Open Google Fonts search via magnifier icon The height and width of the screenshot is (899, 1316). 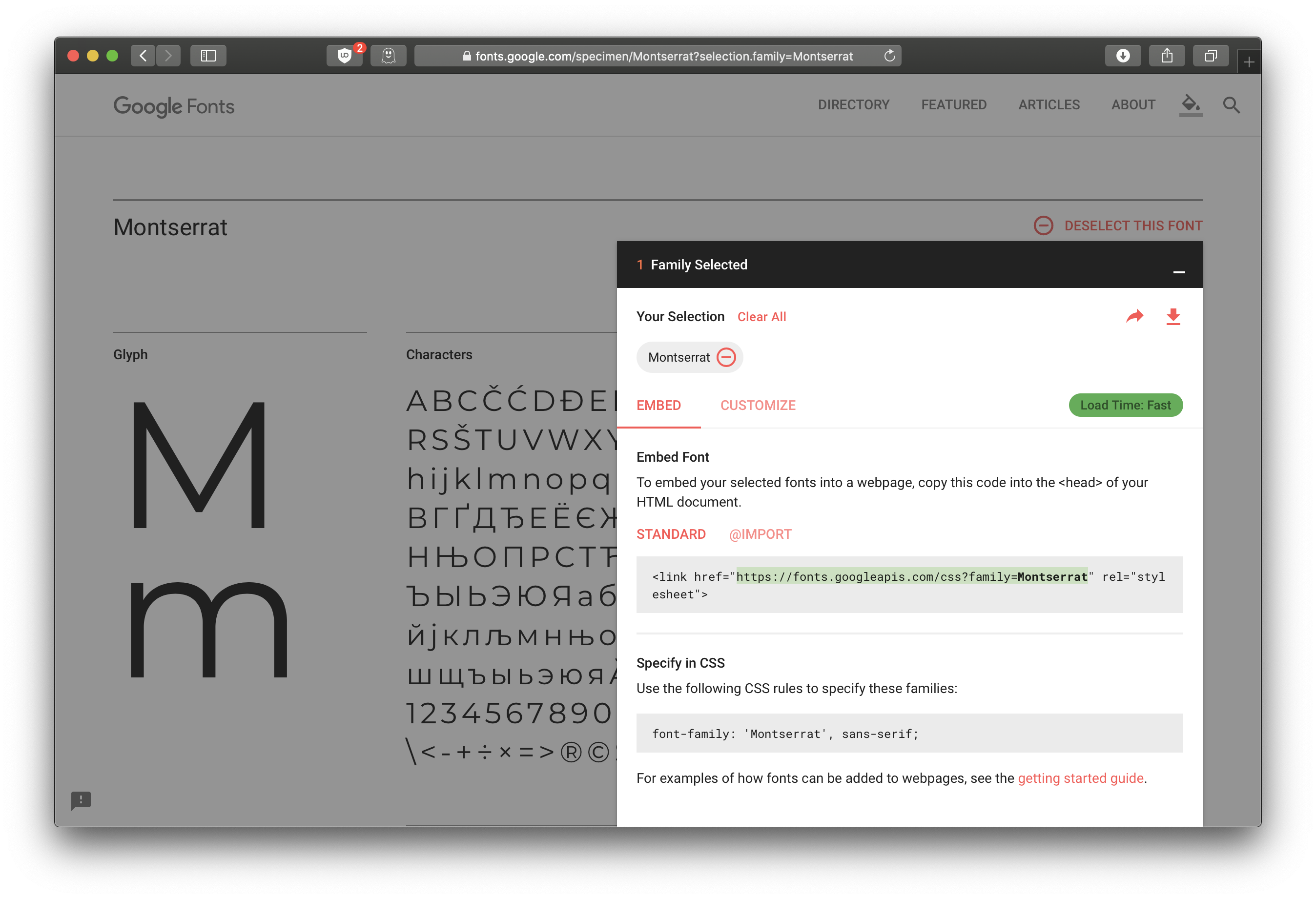(1231, 105)
